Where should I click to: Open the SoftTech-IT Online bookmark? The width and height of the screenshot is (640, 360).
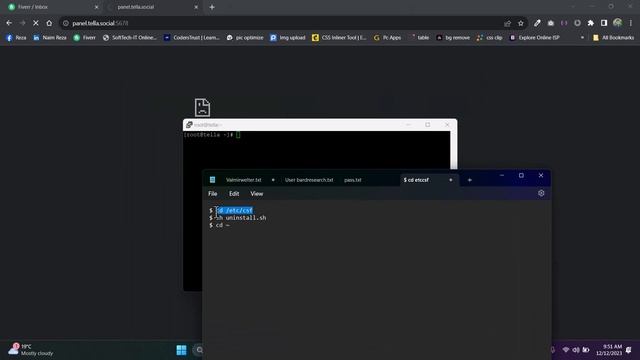coord(130,38)
